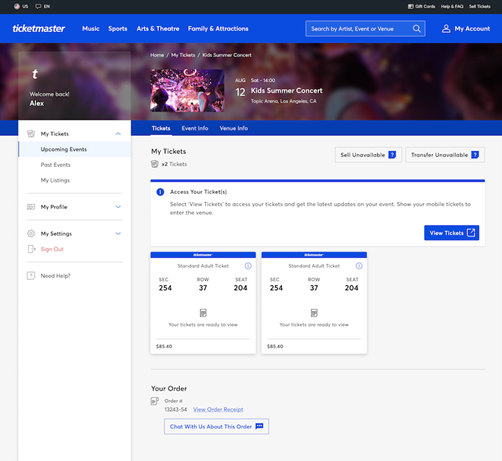Image resolution: width=502 pixels, height=461 pixels.
Task: Click the info icon on first ticket card
Action: pos(248,266)
